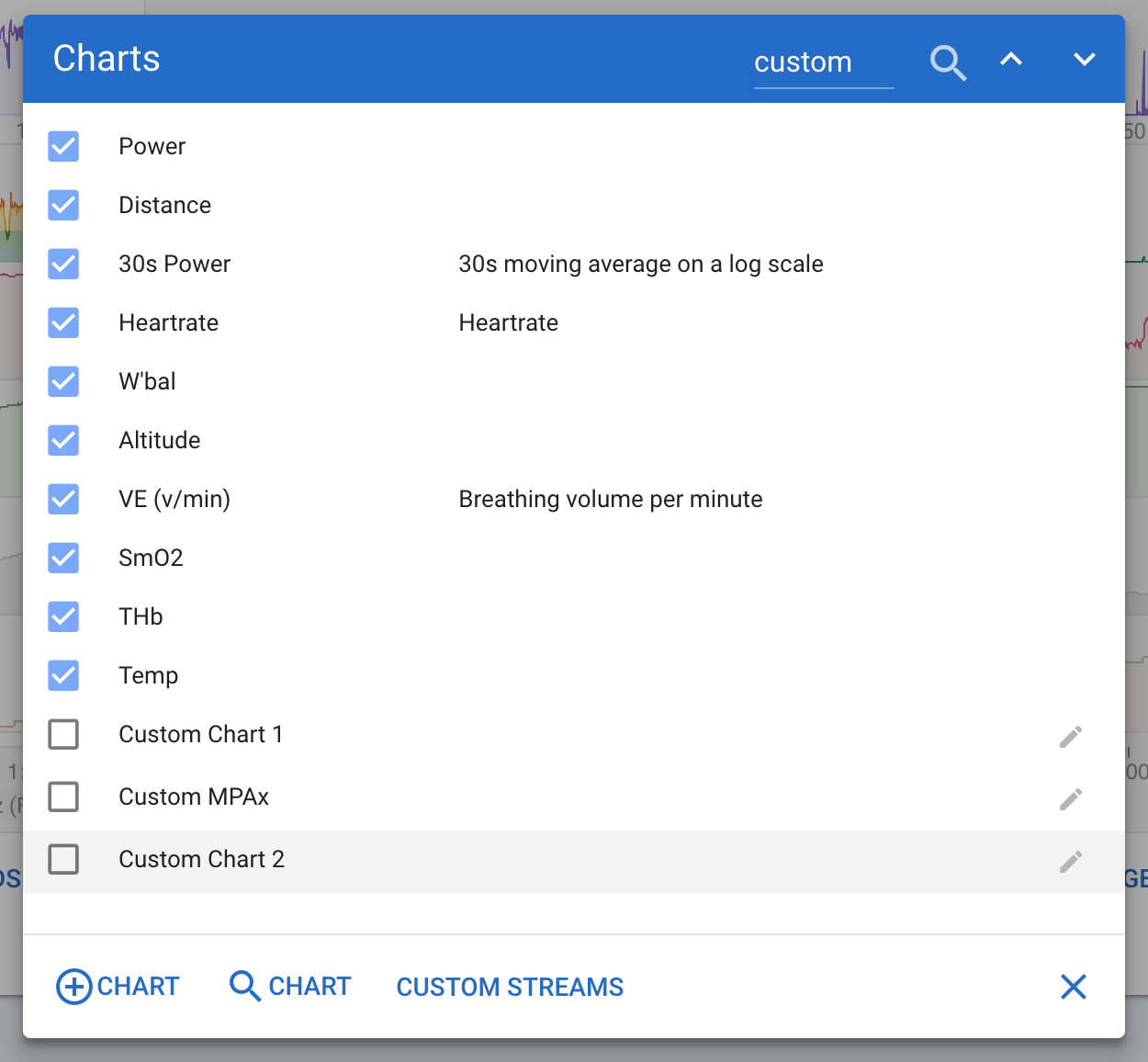Enable the Custom Chart 1 checkbox
The height and width of the screenshot is (1062, 1148).
pos(63,734)
